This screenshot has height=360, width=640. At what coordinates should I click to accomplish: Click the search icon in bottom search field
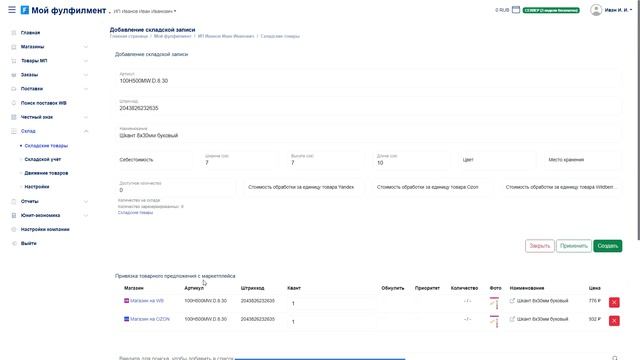(x=615, y=358)
